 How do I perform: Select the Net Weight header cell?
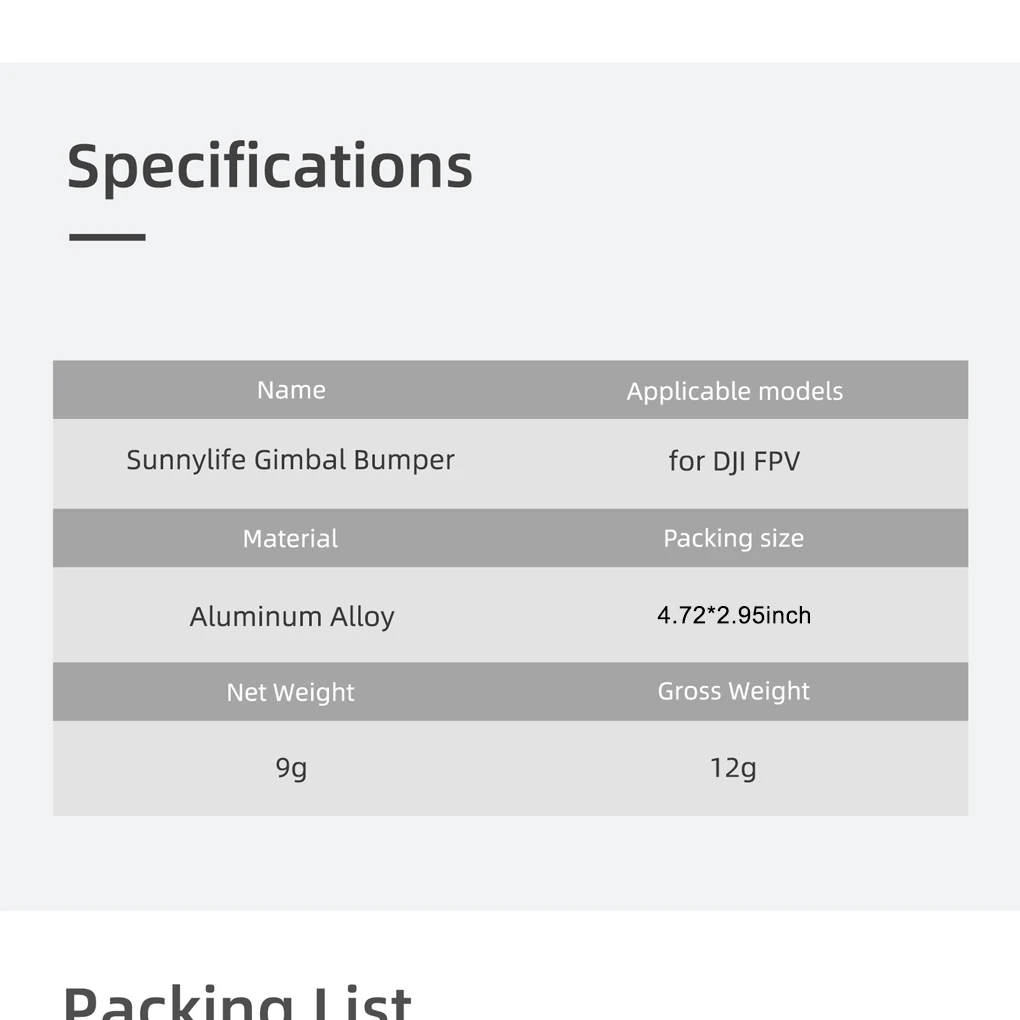(x=290, y=692)
